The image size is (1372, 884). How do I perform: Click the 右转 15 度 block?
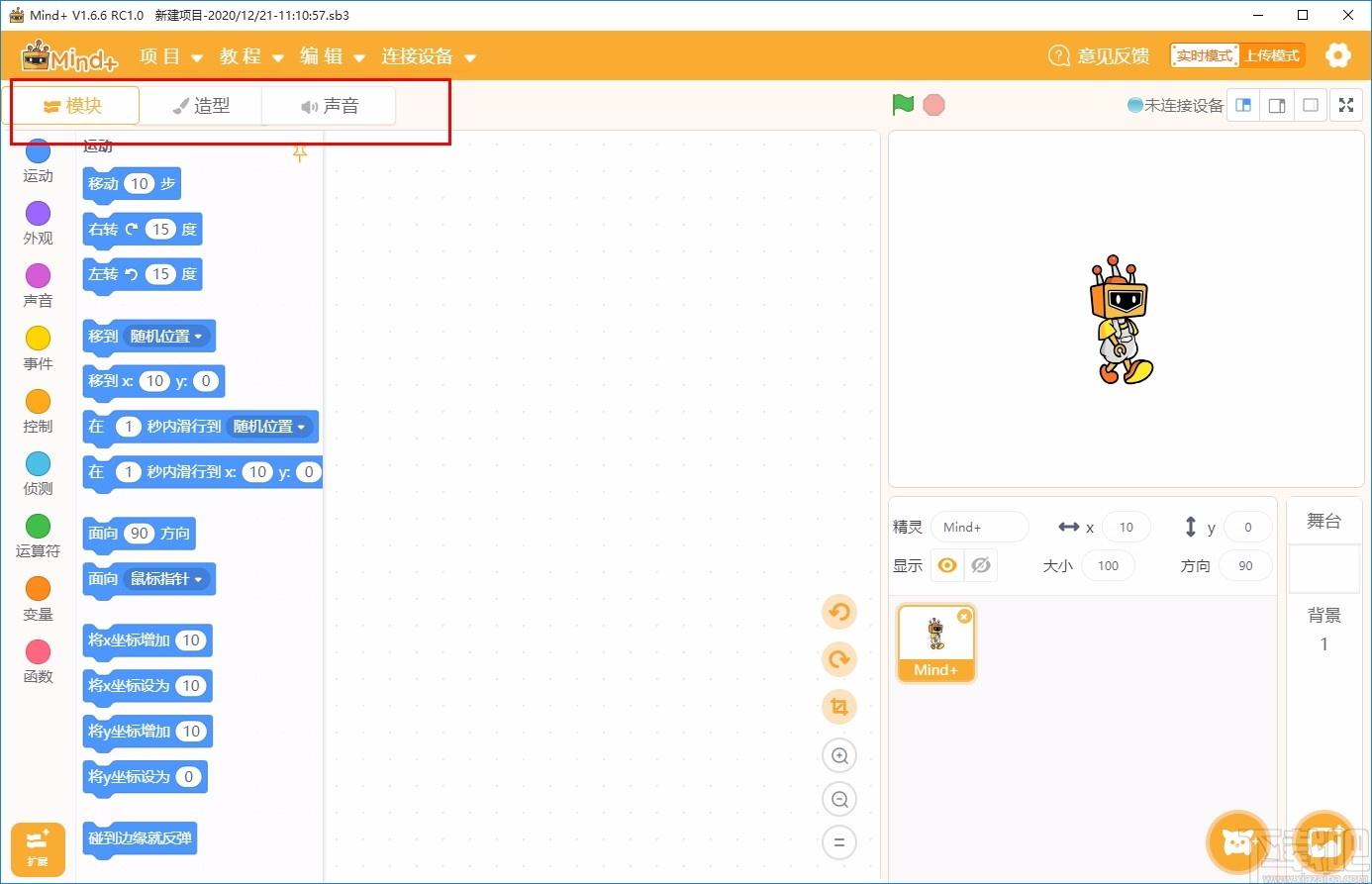(x=143, y=230)
